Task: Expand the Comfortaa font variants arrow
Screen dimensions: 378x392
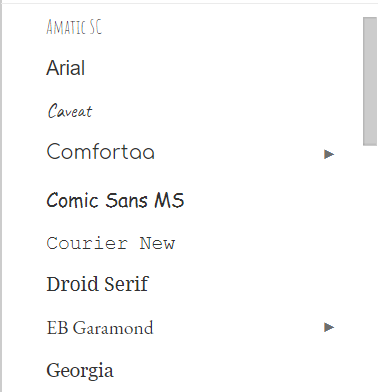Action: 329,154
